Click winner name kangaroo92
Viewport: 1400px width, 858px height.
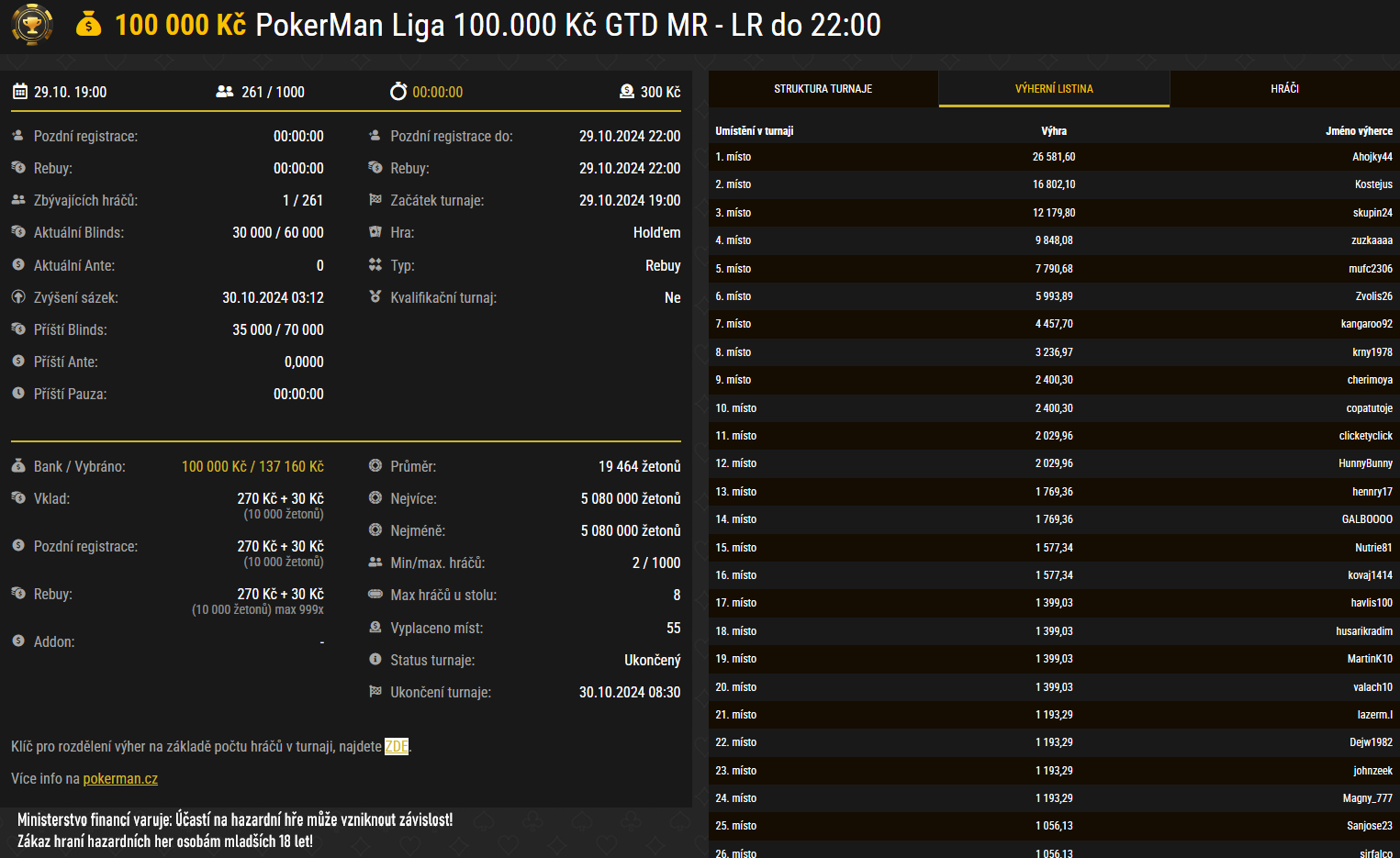[x=1366, y=324]
